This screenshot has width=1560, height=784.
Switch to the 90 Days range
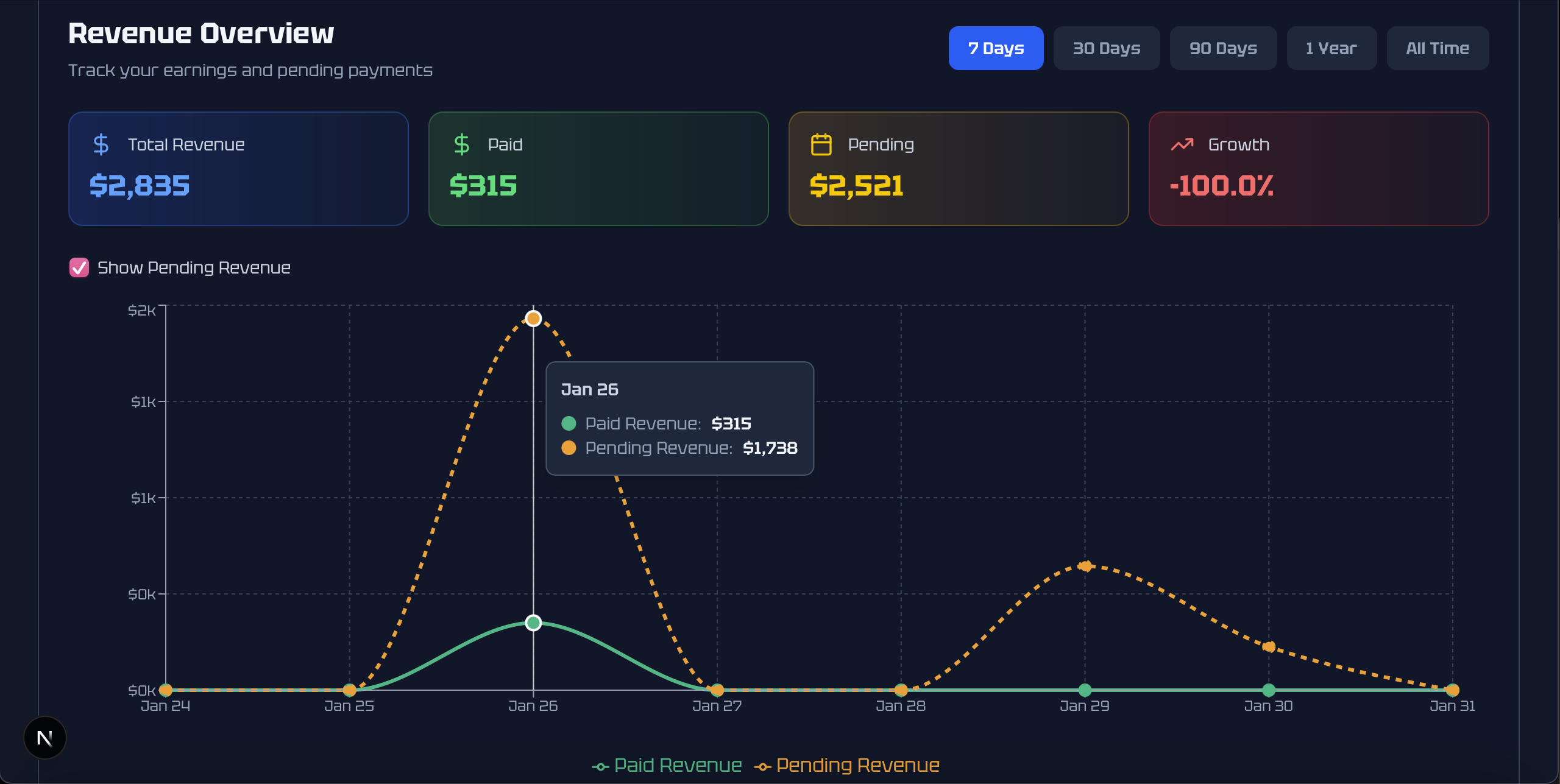(x=1223, y=48)
